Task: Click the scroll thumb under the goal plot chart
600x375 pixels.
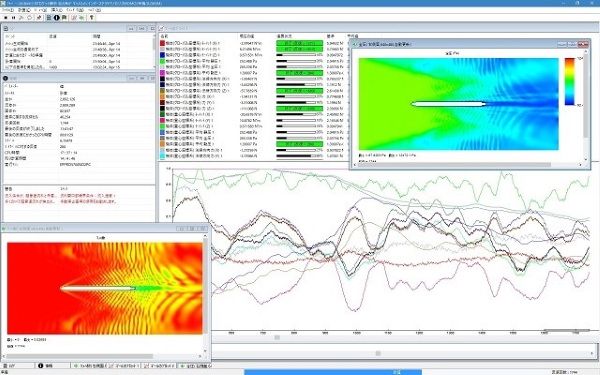Action: coord(277,337)
